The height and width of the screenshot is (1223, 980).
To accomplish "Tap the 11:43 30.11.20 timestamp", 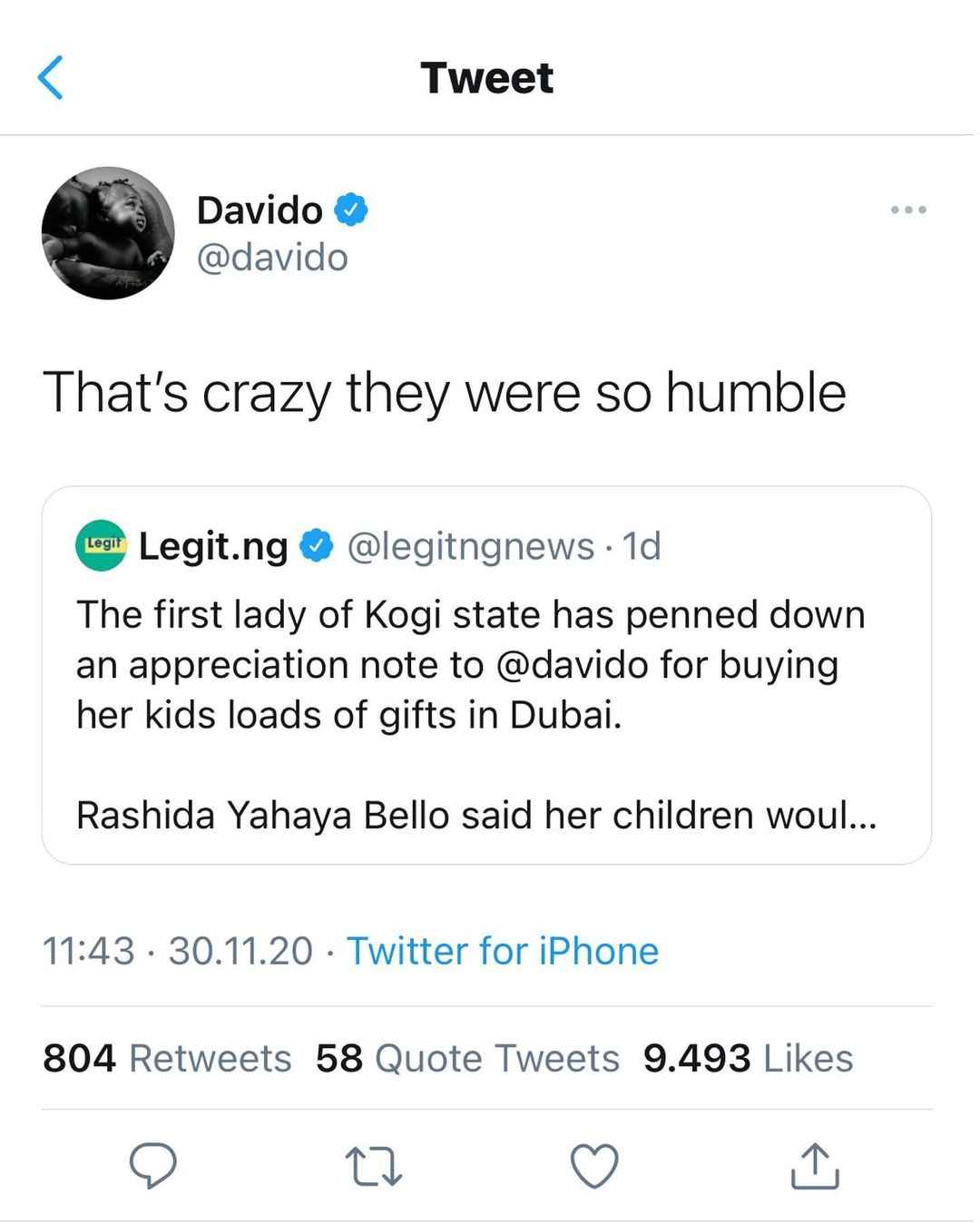I will 178,951.
